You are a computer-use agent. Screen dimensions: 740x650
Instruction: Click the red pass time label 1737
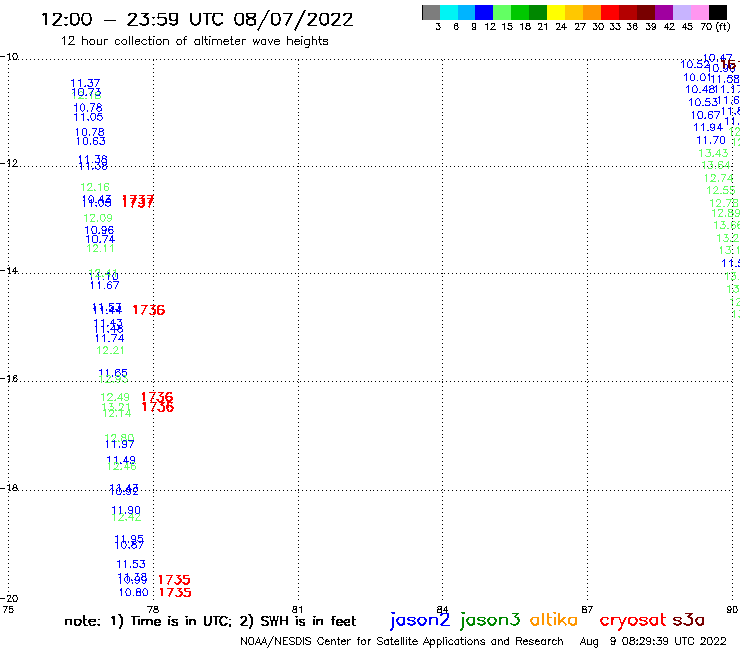[x=138, y=202]
